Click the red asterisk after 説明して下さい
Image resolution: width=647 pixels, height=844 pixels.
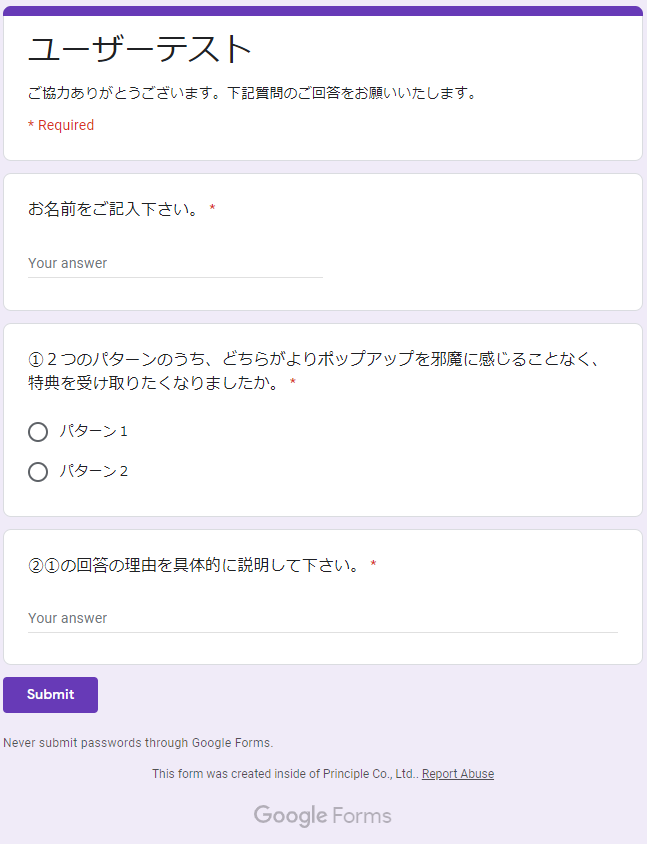(373, 566)
